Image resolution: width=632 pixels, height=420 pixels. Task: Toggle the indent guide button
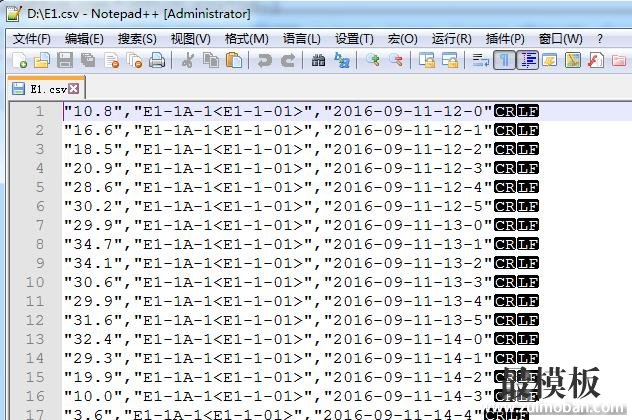pos(528,60)
